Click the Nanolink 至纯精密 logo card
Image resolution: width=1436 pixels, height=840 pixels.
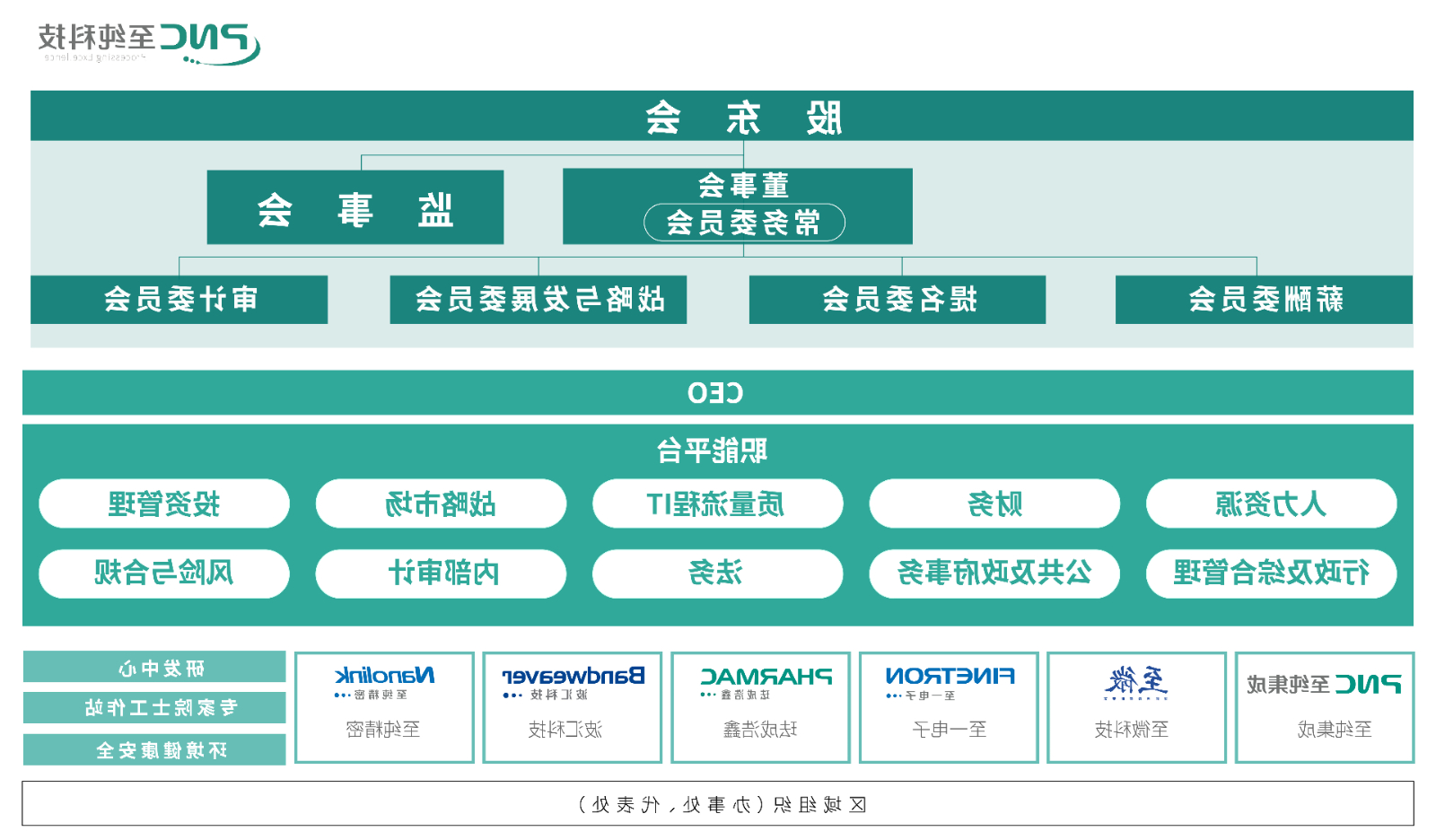click(x=384, y=707)
